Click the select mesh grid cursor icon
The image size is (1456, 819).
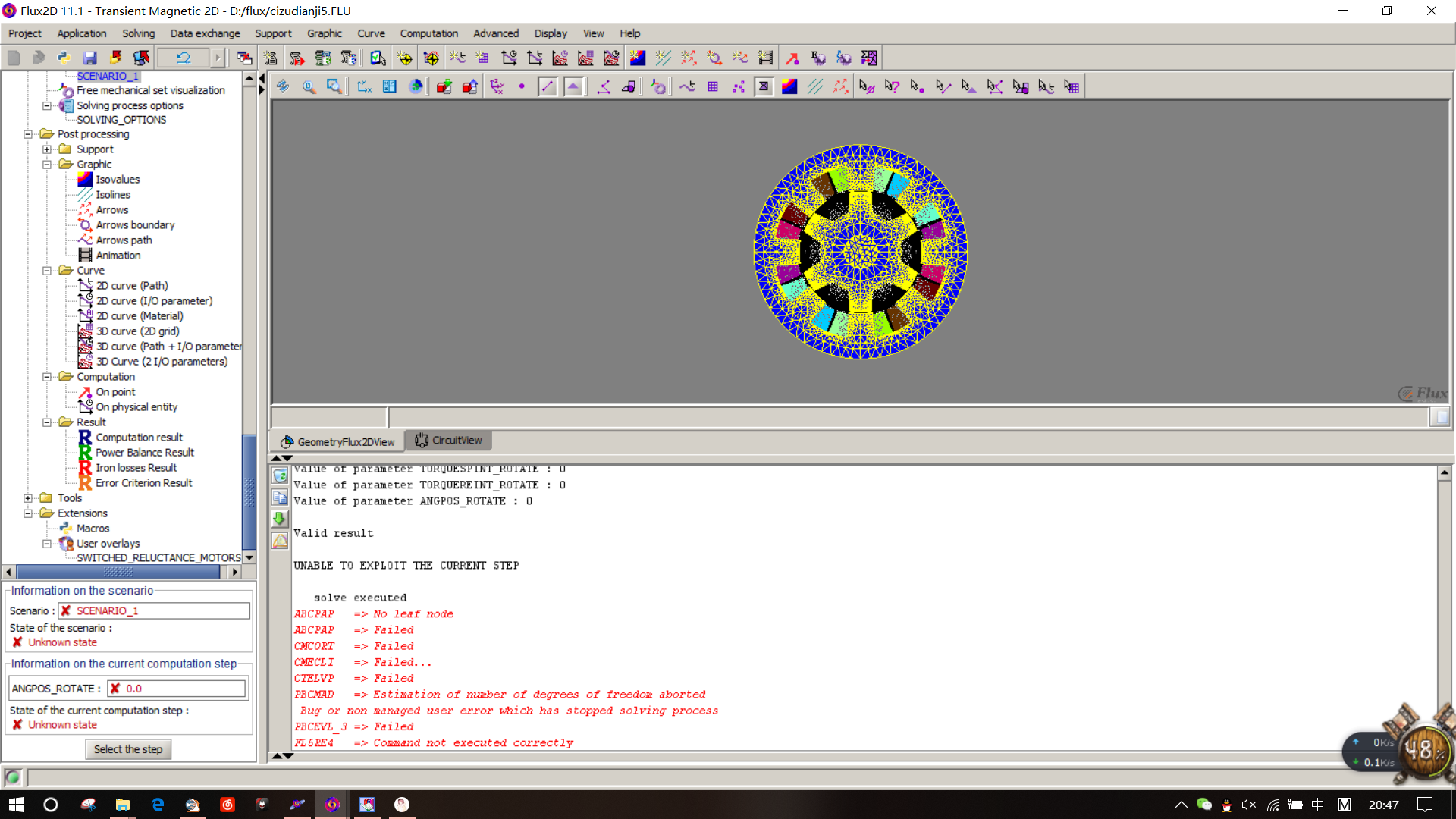coord(1072,86)
